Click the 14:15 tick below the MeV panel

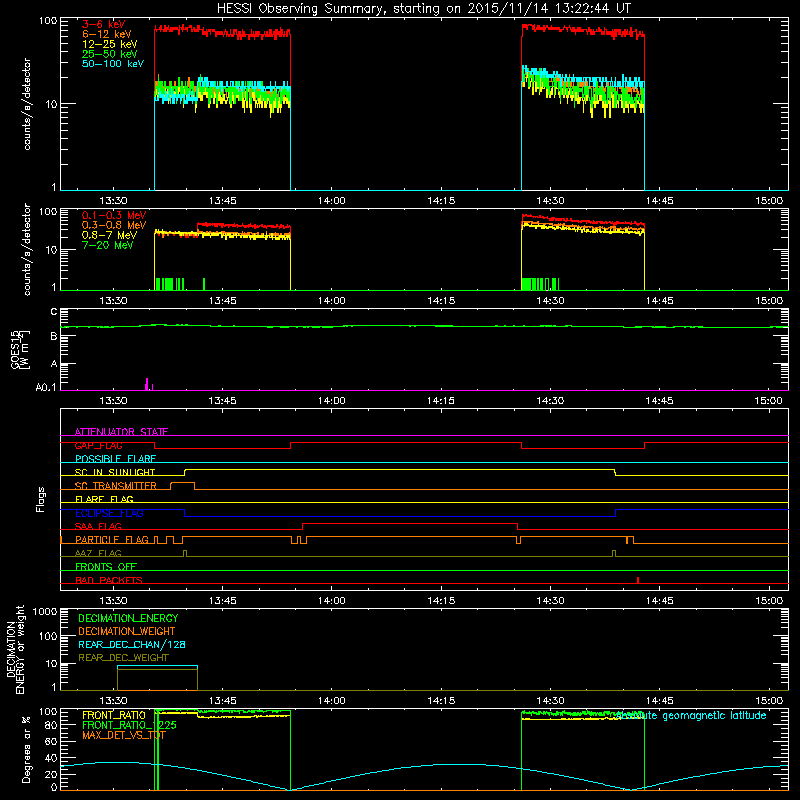(x=441, y=301)
